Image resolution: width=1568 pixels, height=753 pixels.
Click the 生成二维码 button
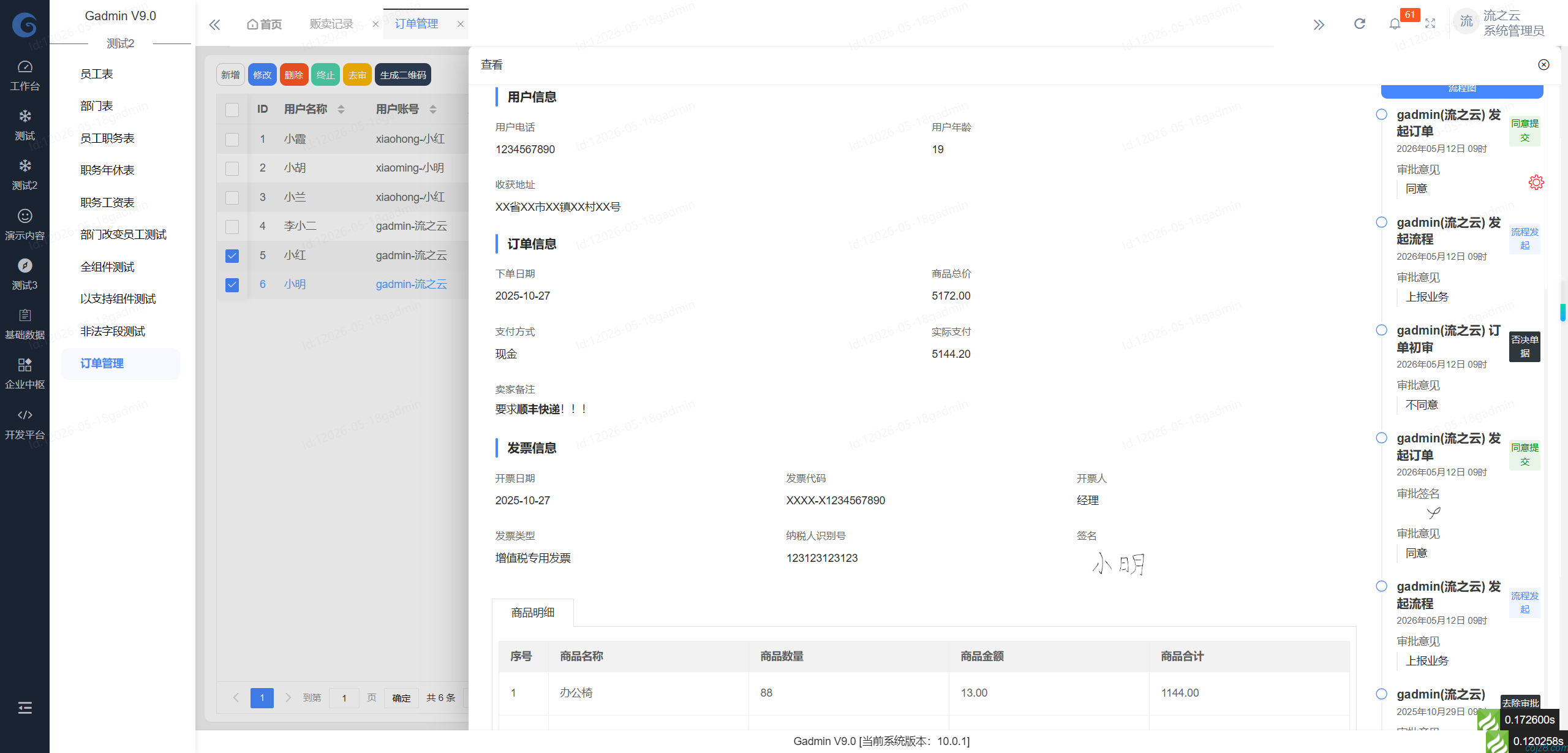[403, 75]
